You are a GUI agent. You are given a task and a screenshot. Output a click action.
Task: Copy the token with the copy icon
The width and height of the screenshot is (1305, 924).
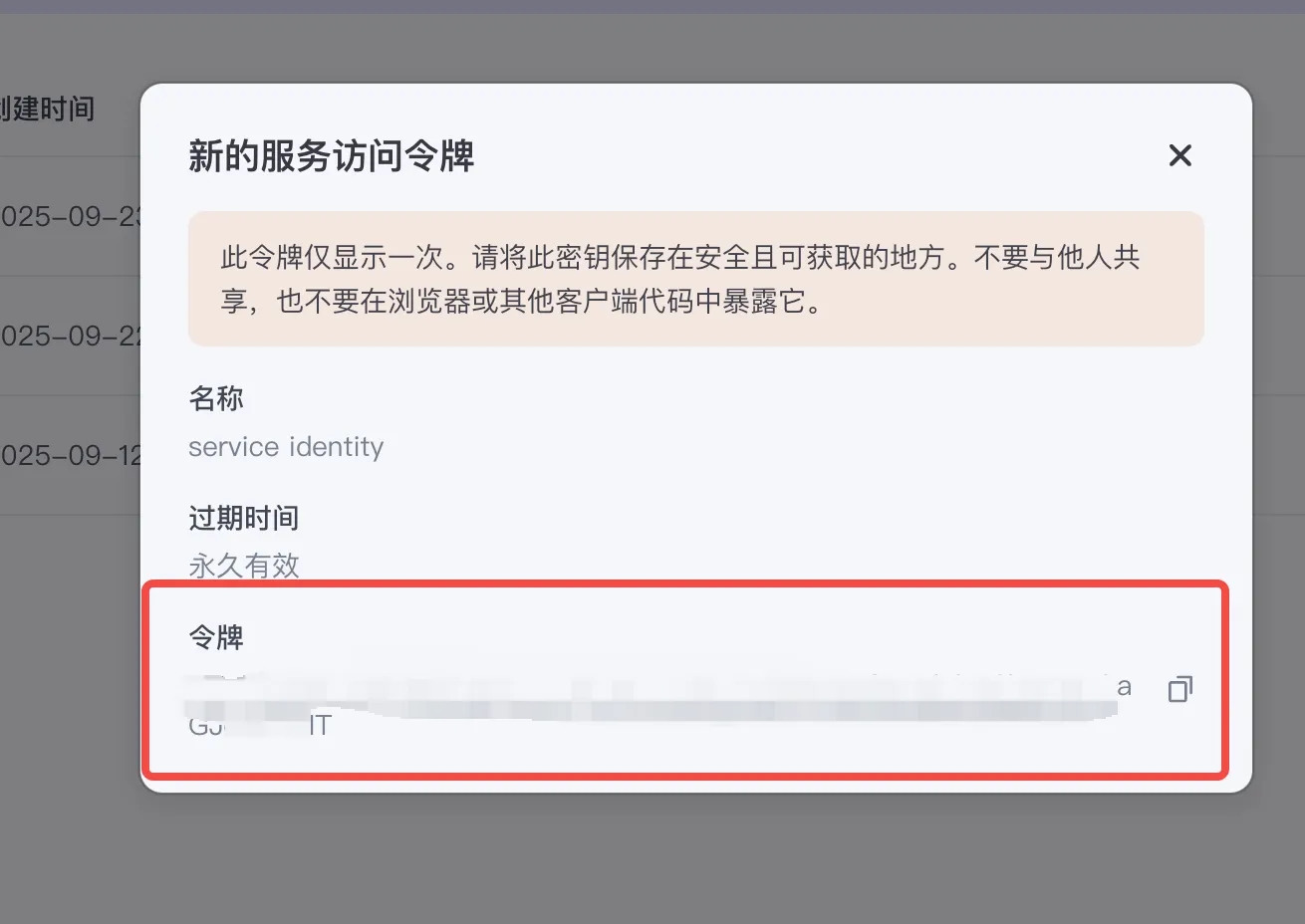point(1179,689)
